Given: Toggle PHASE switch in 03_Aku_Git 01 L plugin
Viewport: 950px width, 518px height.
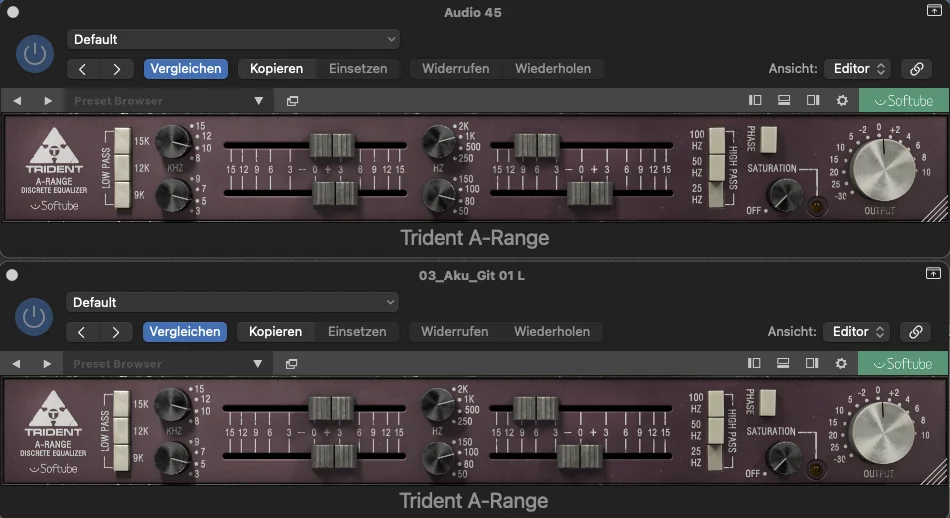Looking at the screenshot, I should point(768,403).
